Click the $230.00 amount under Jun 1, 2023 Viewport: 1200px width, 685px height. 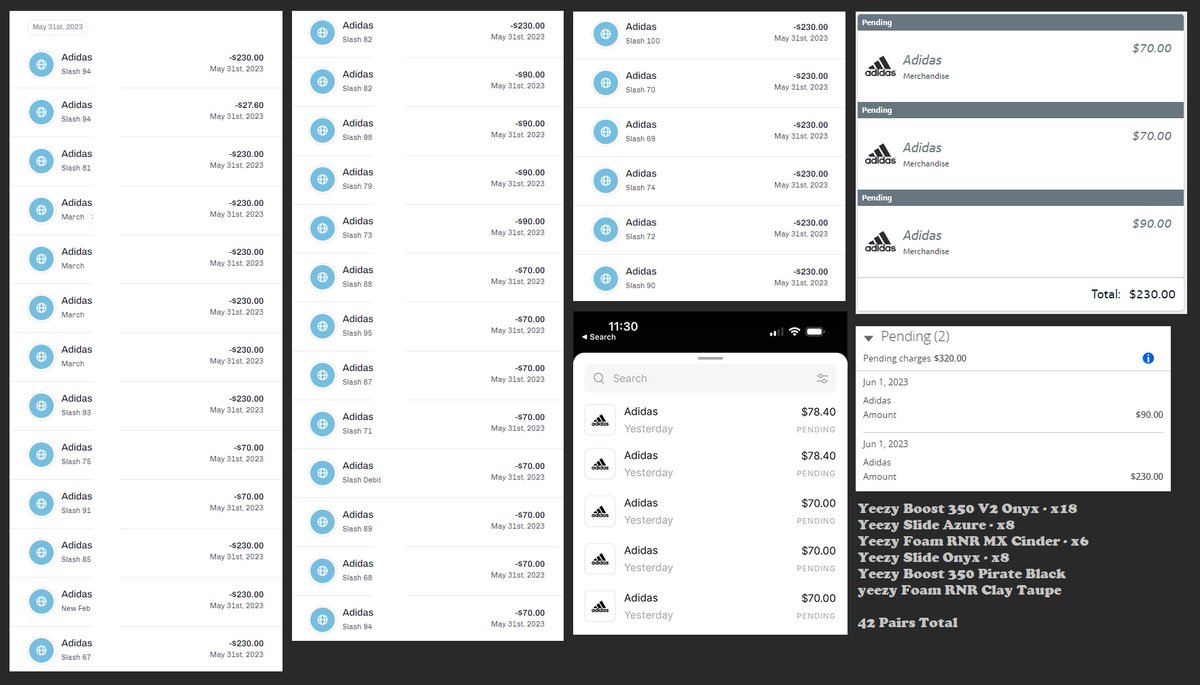(x=1147, y=477)
